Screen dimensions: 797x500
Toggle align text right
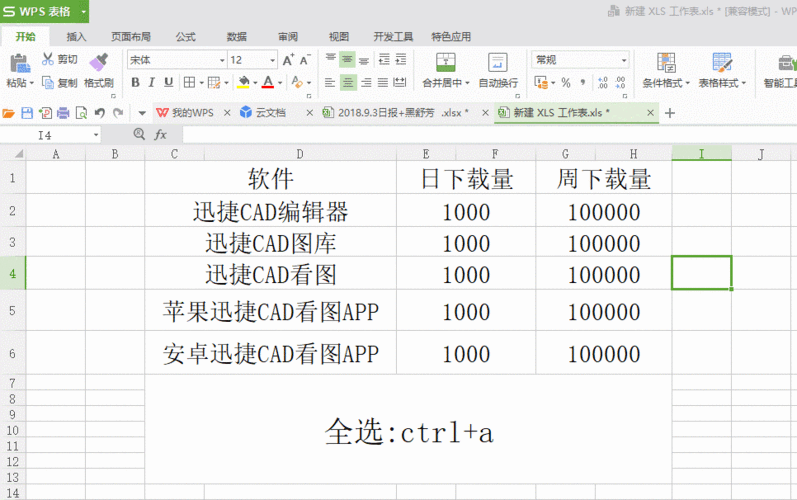(x=366, y=82)
